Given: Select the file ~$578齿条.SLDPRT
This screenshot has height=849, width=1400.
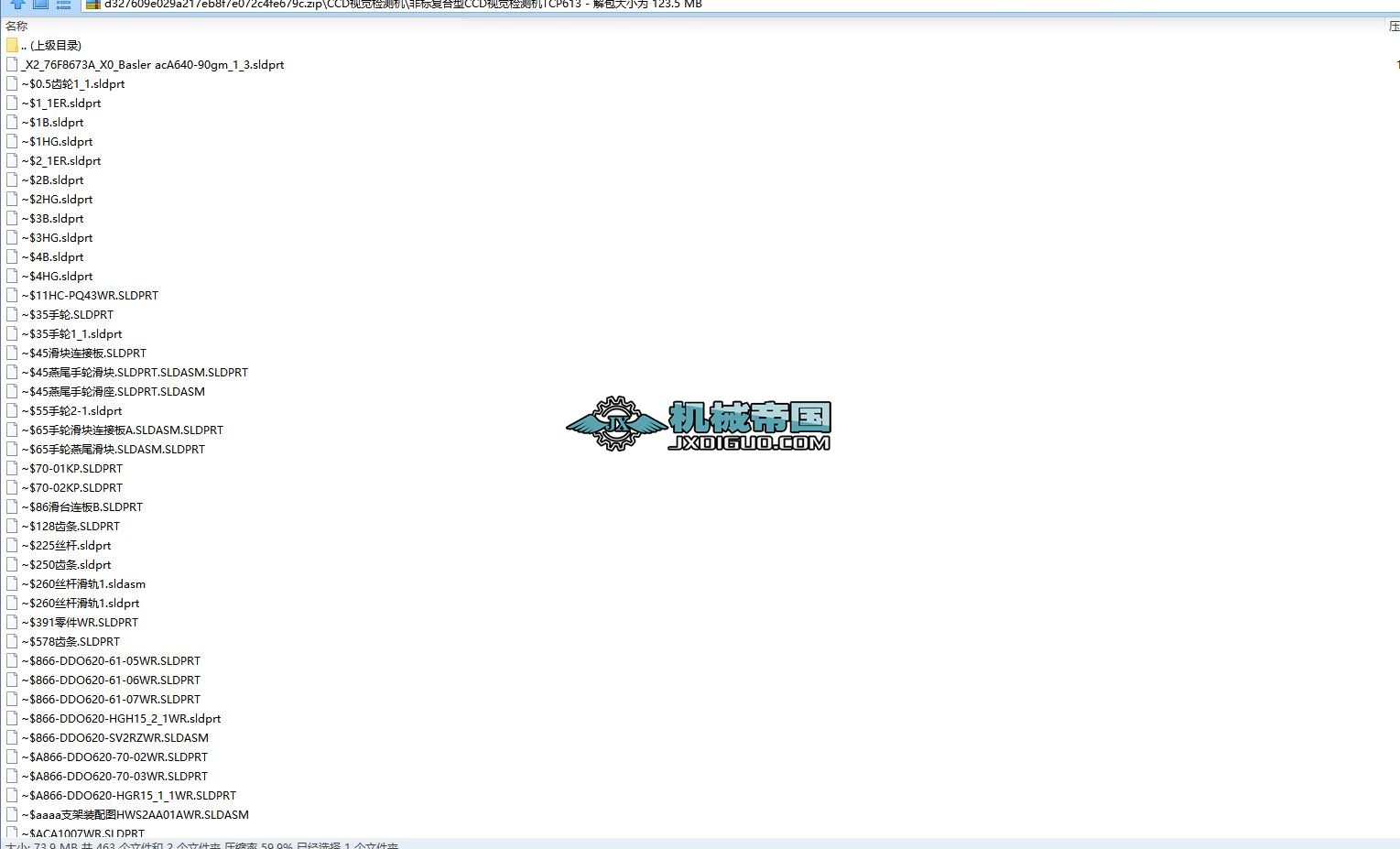Looking at the screenshot, I should click(71, 642).
